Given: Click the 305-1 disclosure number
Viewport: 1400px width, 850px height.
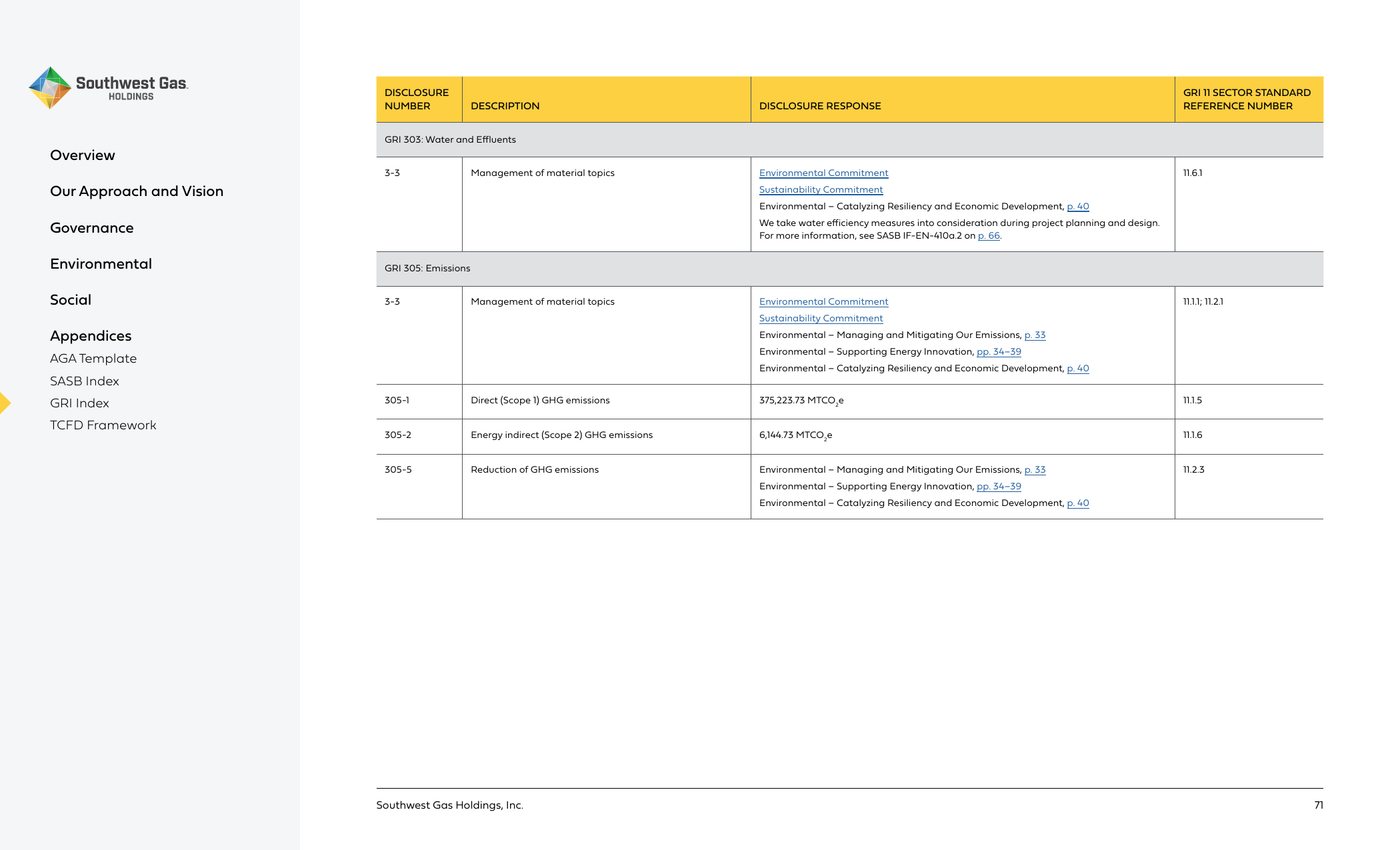Looking at the screenshot, I should 397,401.
